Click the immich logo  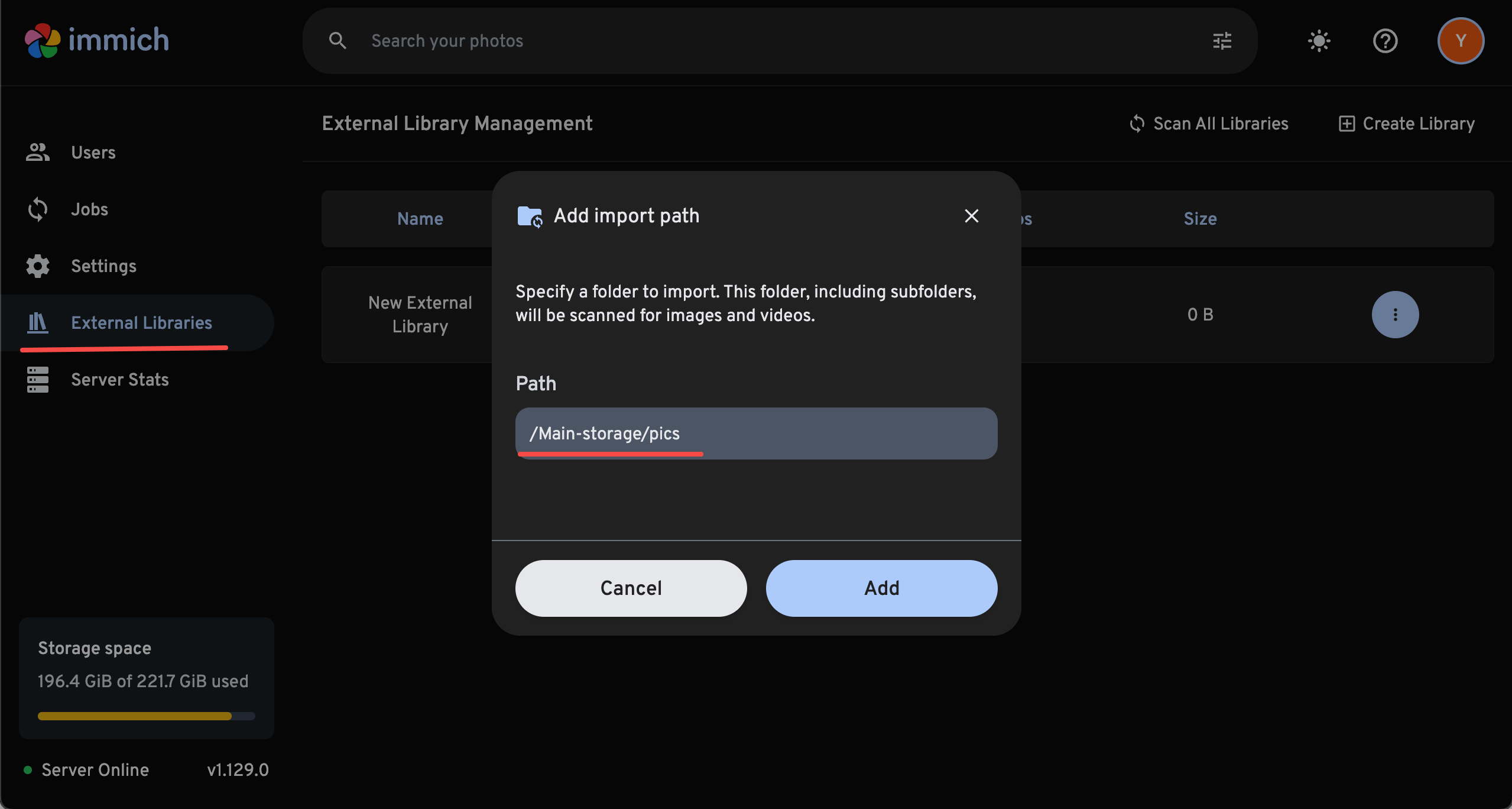pos(97,40)
